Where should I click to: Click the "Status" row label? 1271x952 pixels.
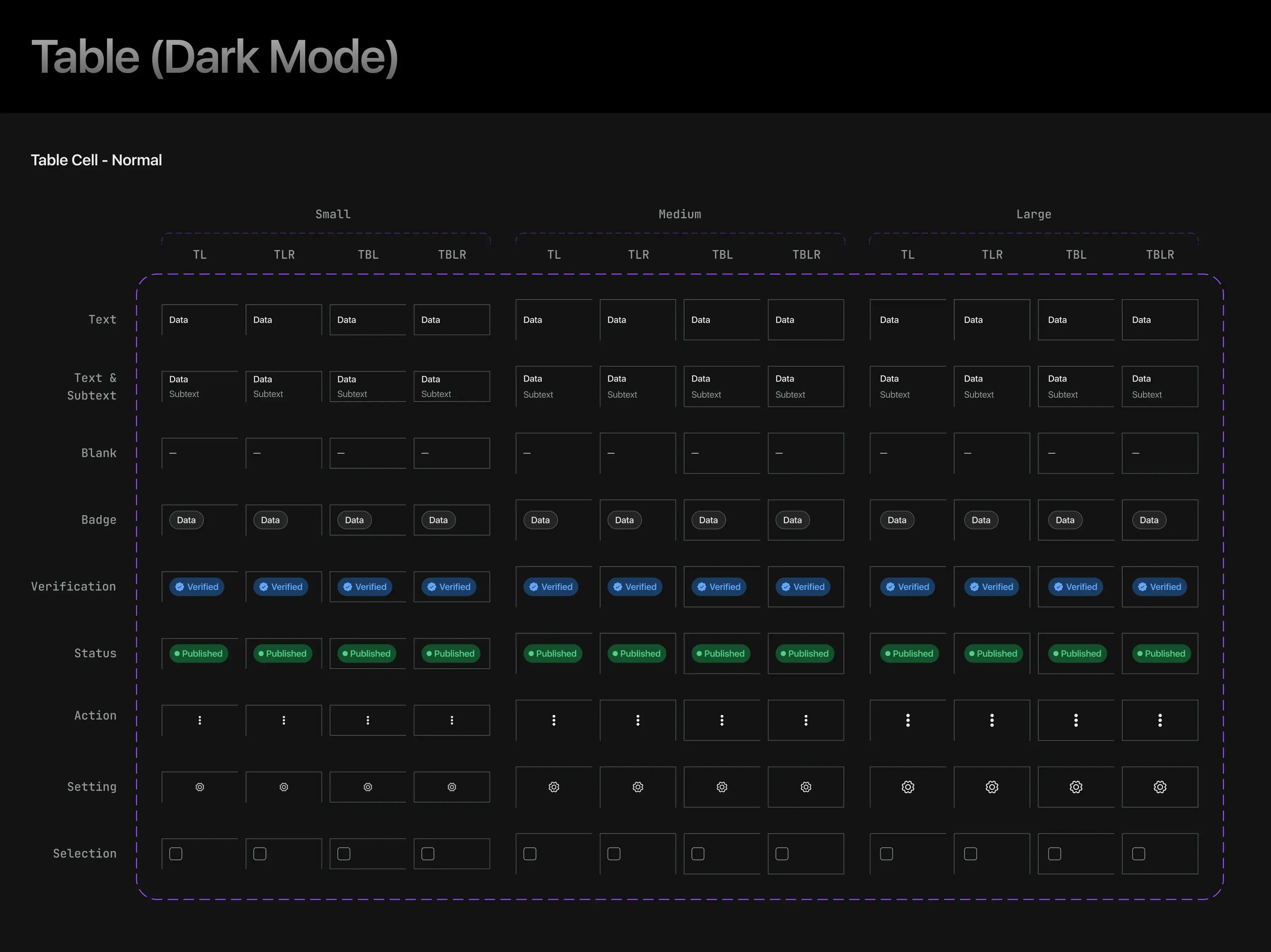(95, 654)
